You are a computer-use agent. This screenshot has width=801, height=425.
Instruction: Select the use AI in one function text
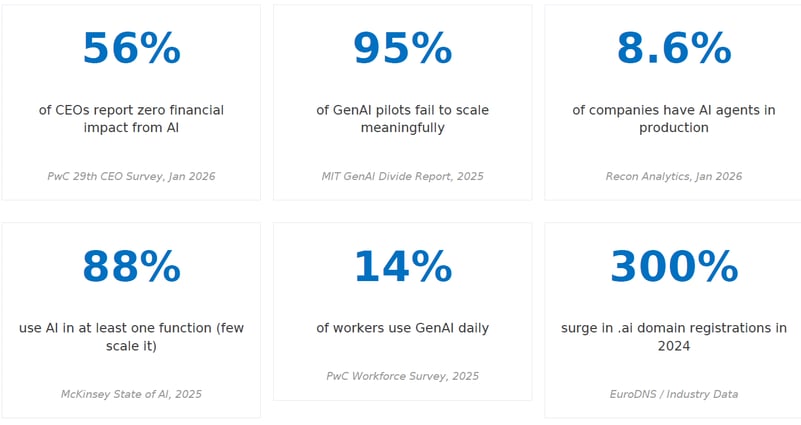[x=131, y=337]
